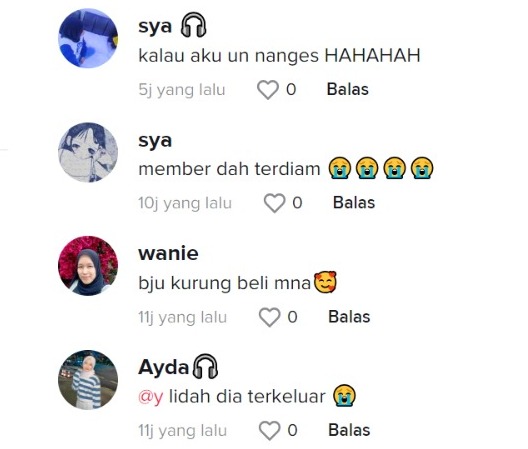Tap the heart on wanie's comment

[x=269, y=317]
